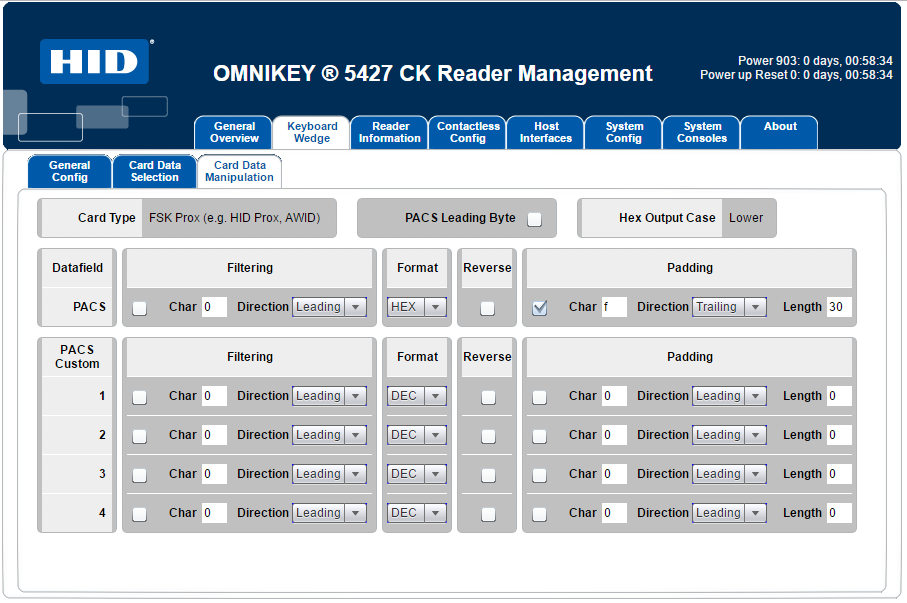Open the General Overview tab
This screenshot has height=603, width=907.
click(x=234, y=133)
